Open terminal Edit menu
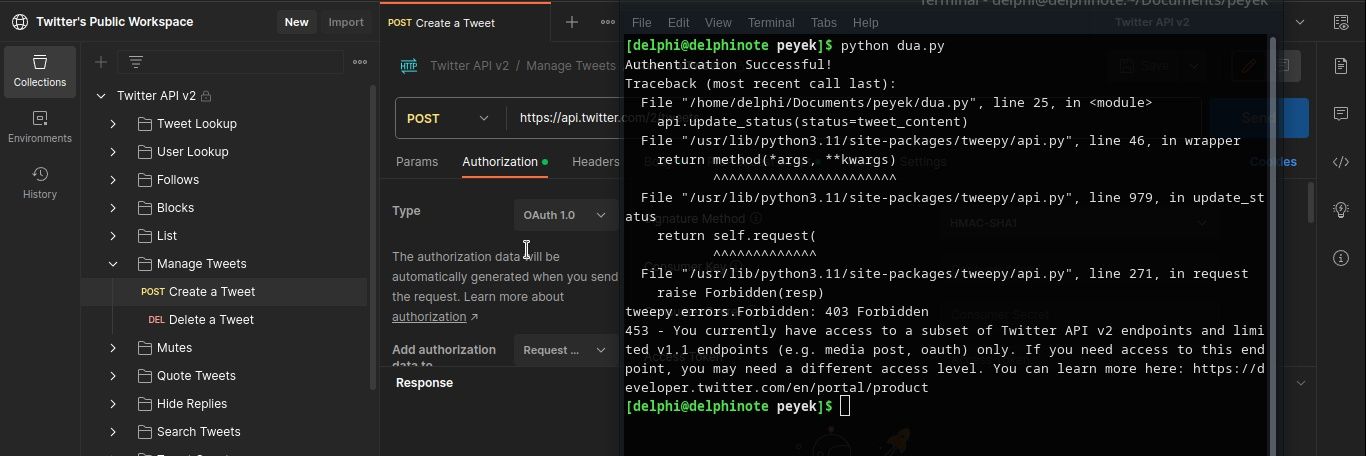 [x=678, y=22]
